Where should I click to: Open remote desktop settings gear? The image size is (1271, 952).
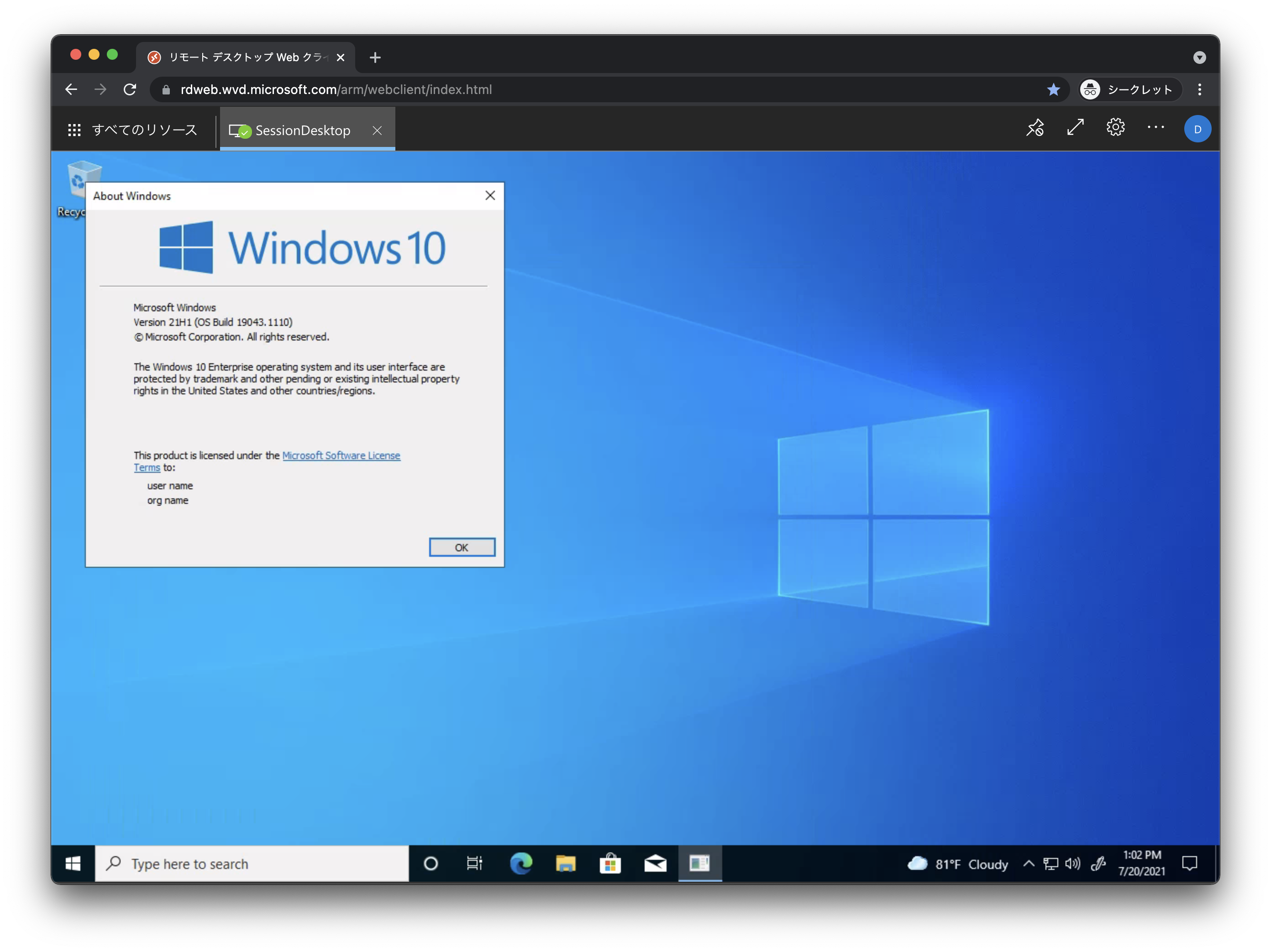coord(1115,127)
